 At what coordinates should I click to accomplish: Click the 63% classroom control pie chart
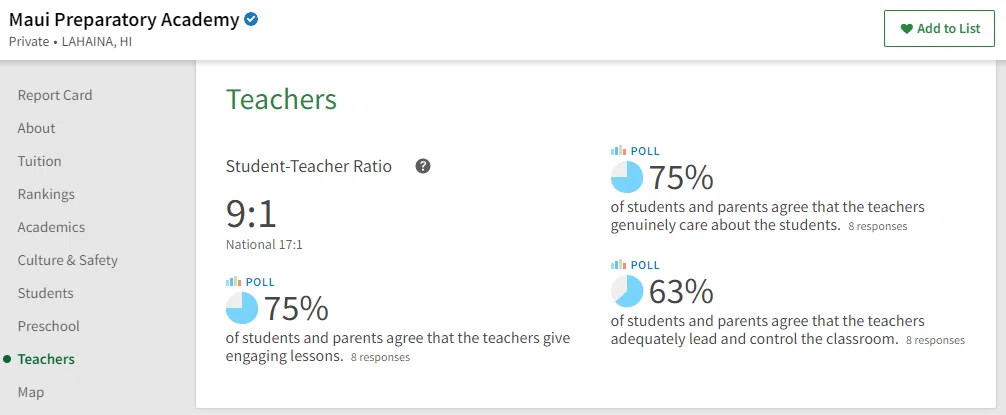(x=627, y=291)
